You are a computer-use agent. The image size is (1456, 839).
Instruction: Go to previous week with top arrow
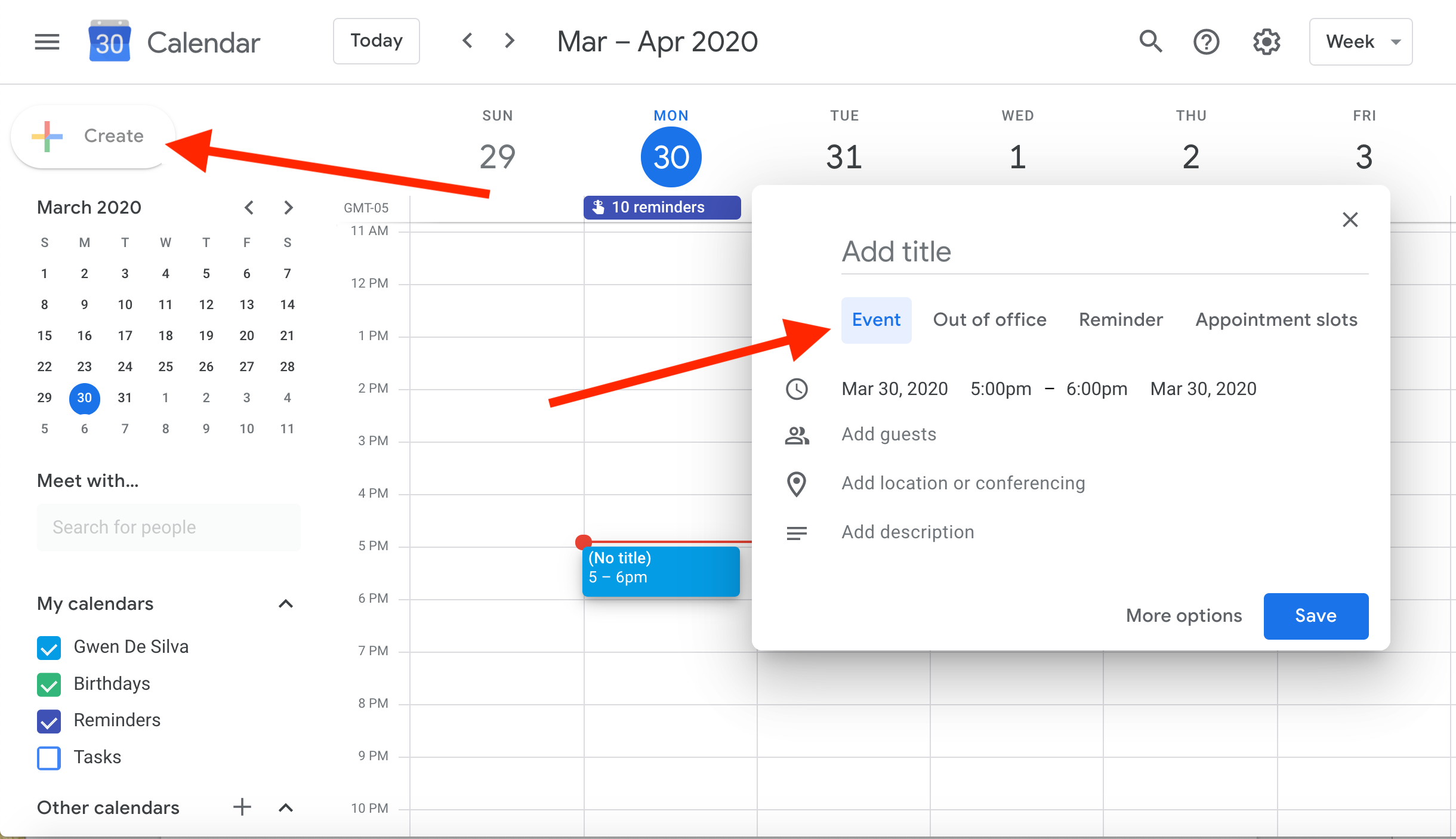[x=468, y=41]
